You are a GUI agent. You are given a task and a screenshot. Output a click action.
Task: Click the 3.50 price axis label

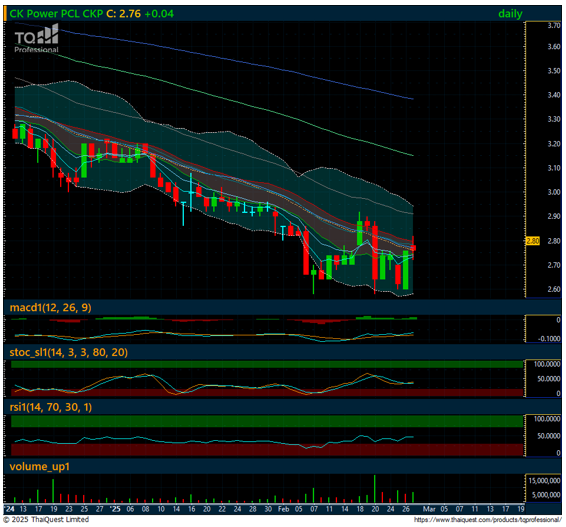554,71
